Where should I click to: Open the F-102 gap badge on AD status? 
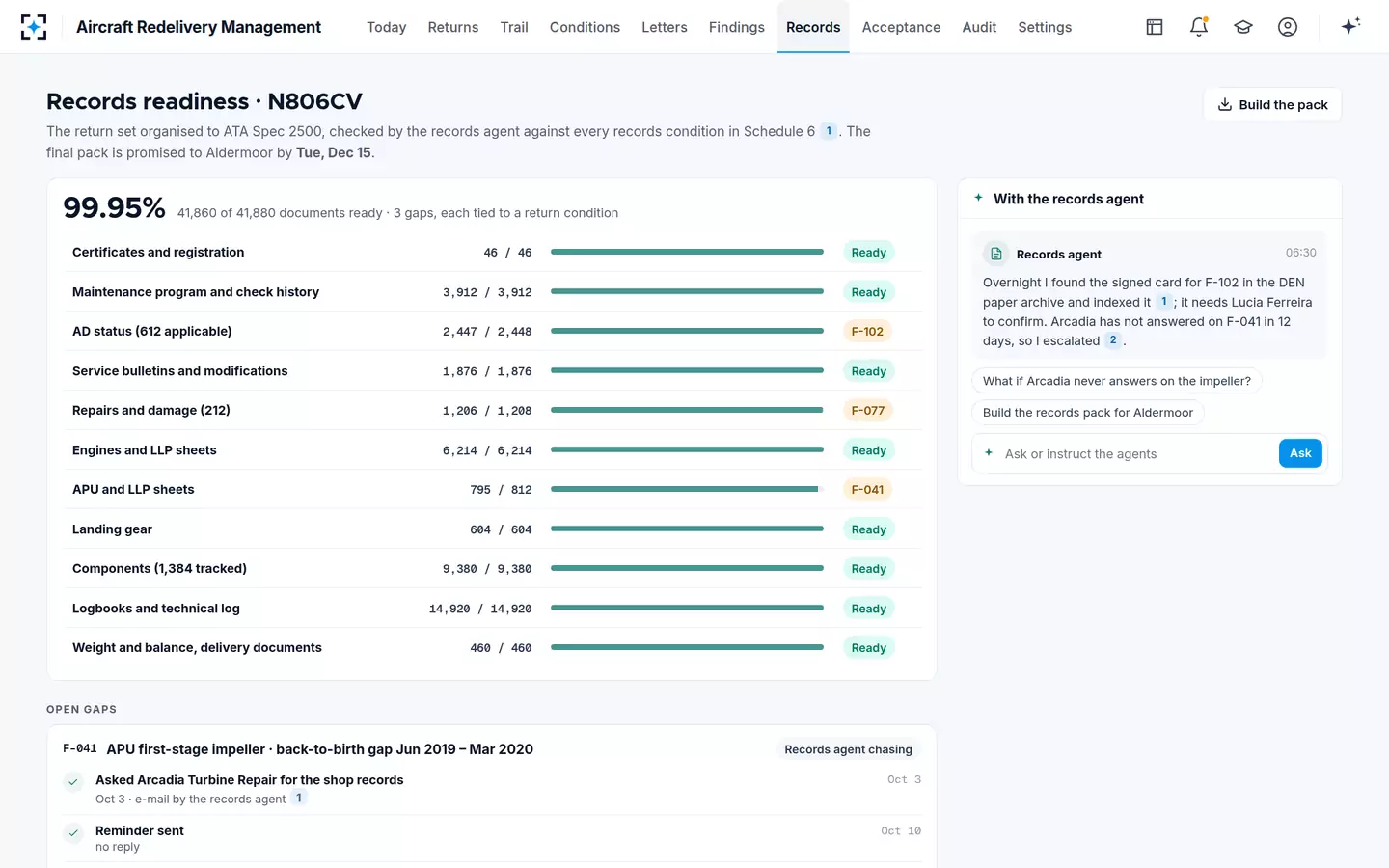tap(867, 332)
